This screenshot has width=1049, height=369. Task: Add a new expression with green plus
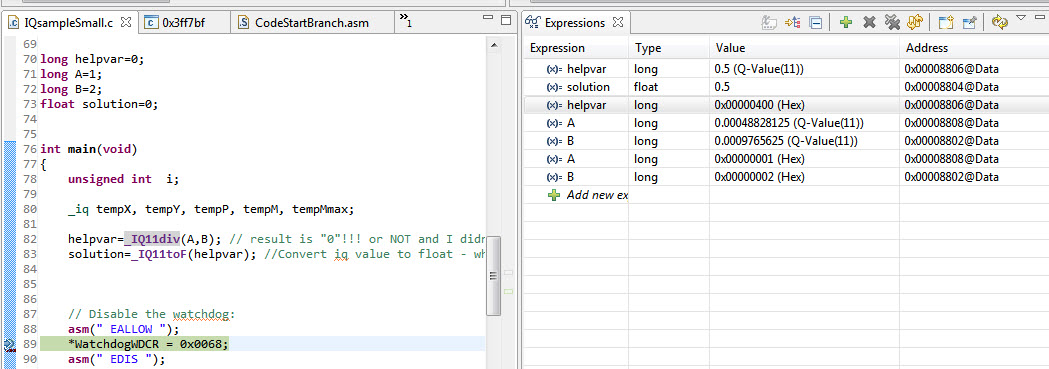pos(846,23)
